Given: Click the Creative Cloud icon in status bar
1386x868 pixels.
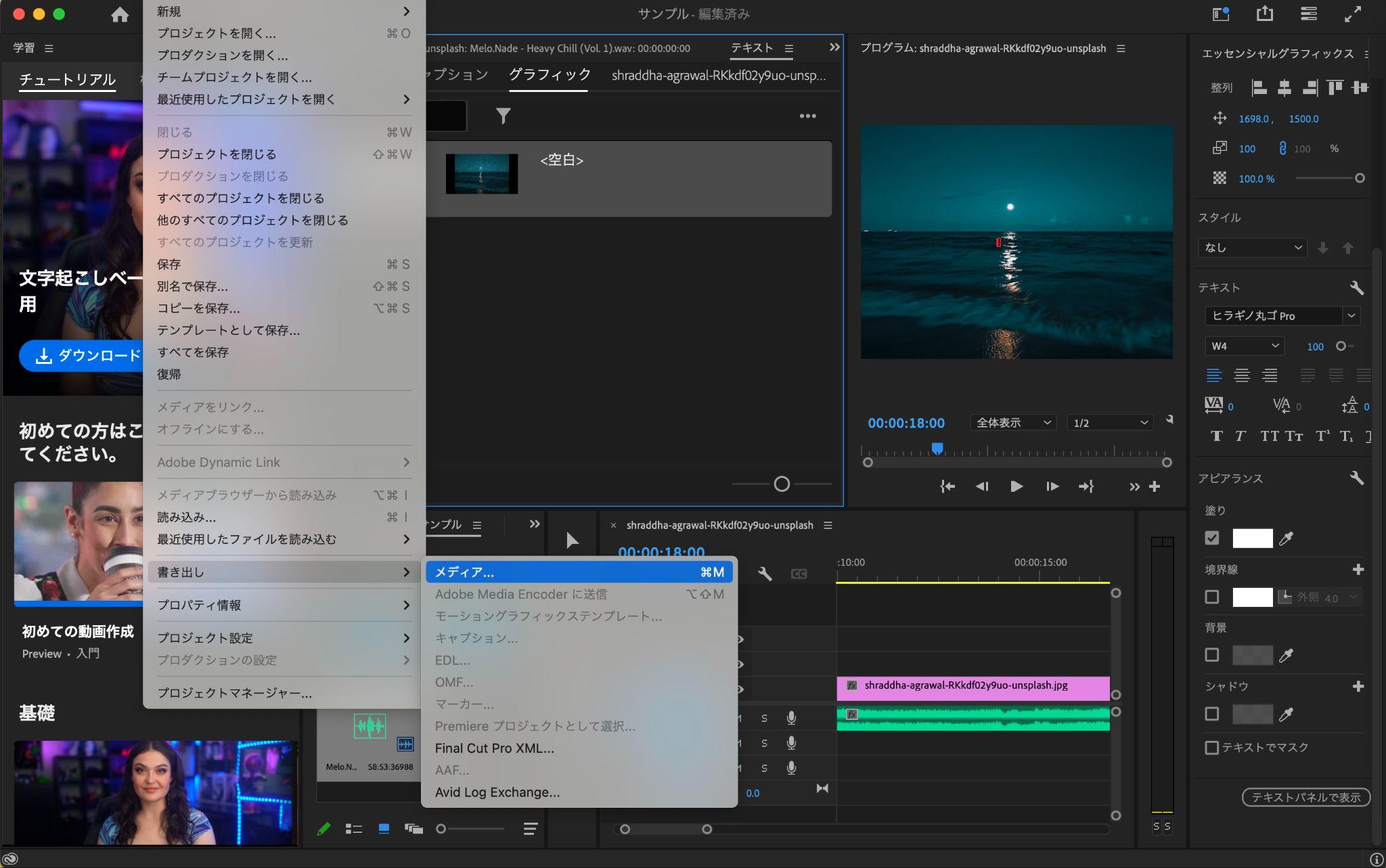Looking at the screenshot, I should pyautogui.click(x=10, y=859).
